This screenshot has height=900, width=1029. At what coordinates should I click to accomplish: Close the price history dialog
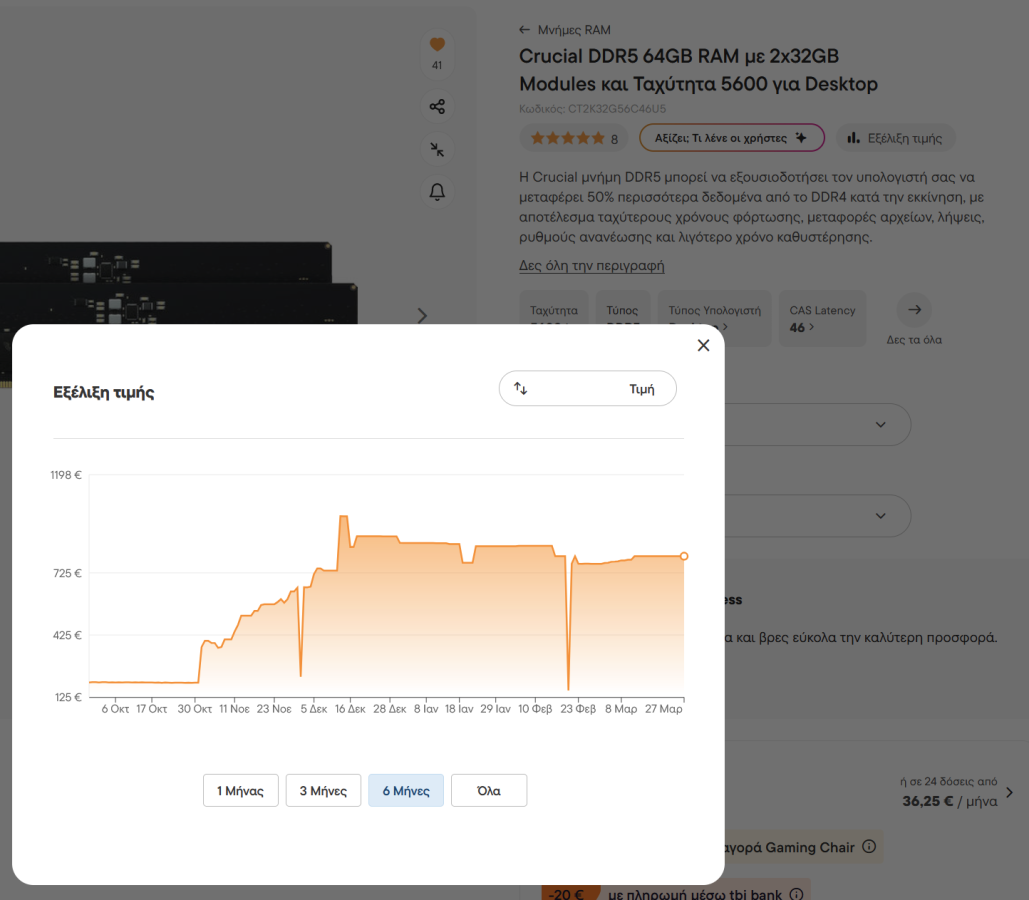tap(703, 345)
